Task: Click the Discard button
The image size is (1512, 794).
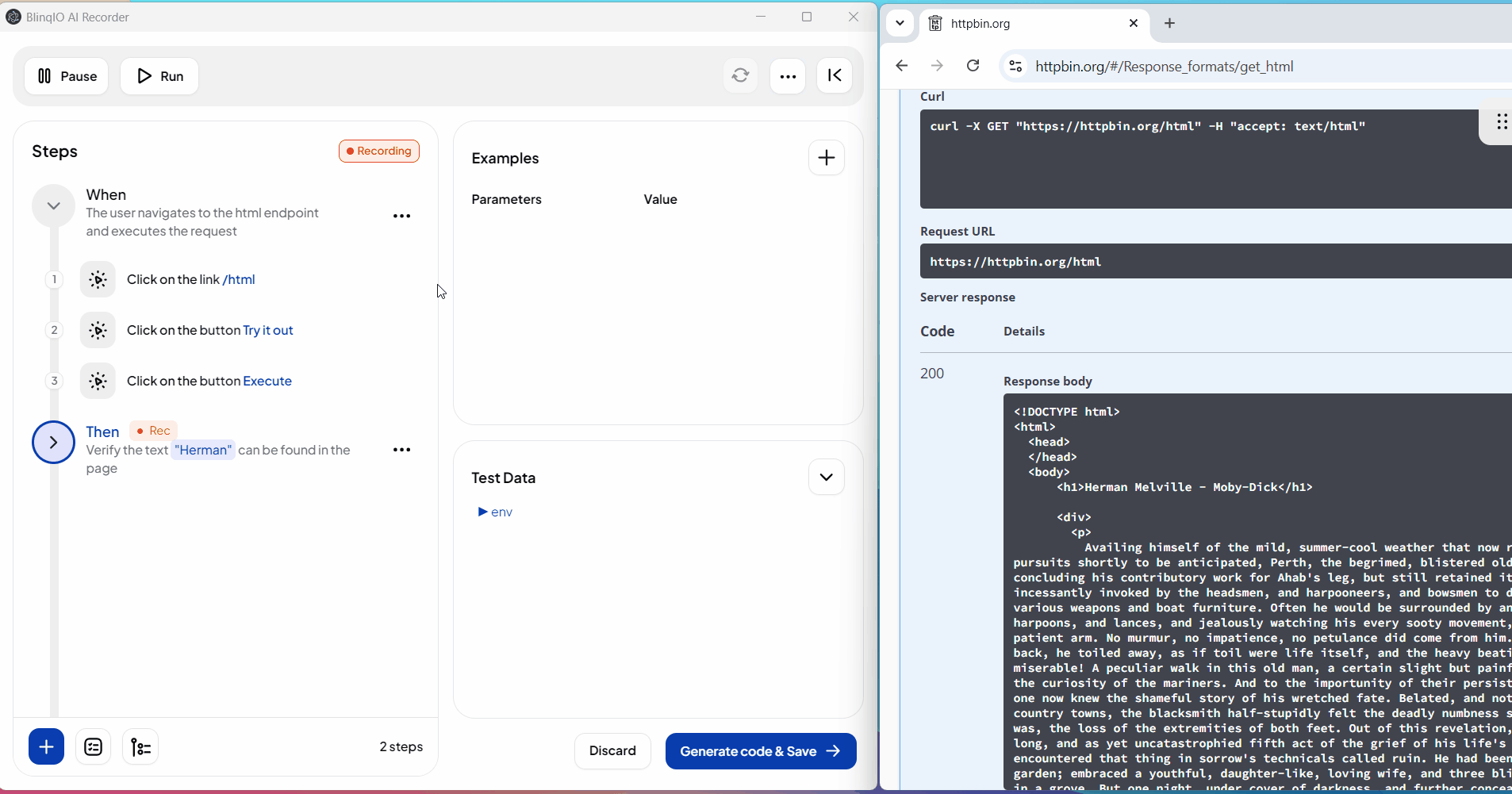Action: (x=612, y=751)
